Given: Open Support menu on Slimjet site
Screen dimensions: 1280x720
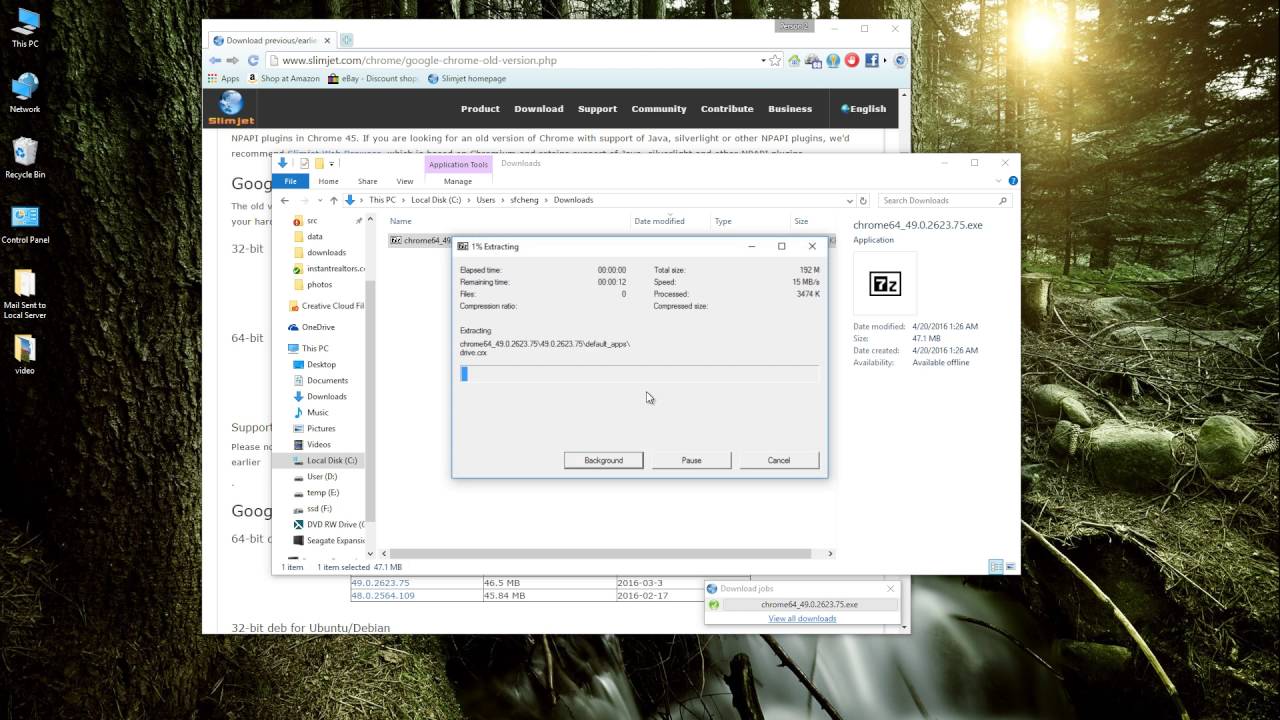Looking at the screenshot, I should point(597,109).
